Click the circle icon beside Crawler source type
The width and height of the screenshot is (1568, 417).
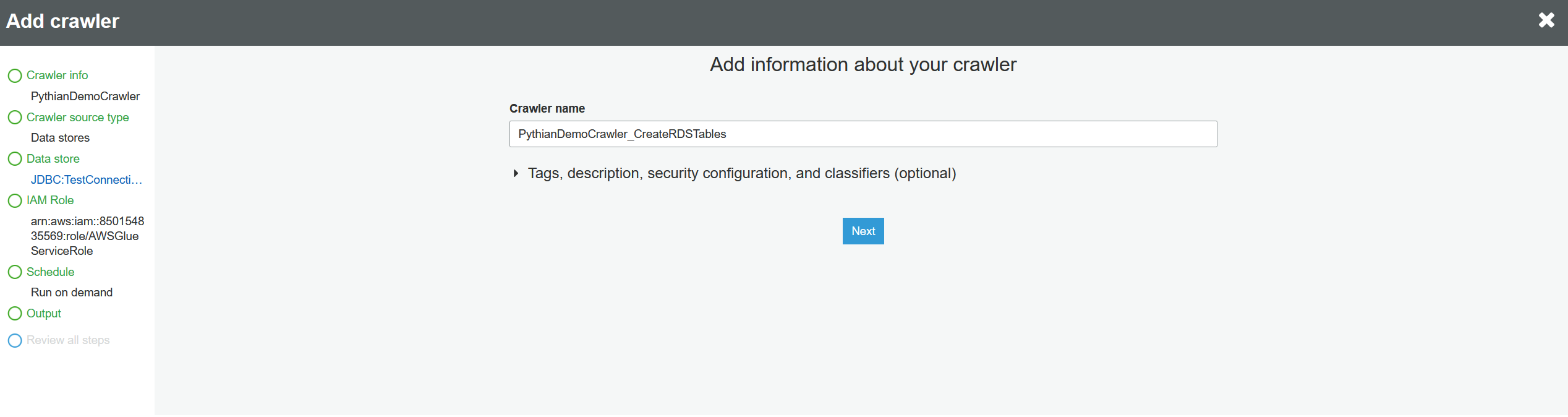click(15, 118)
